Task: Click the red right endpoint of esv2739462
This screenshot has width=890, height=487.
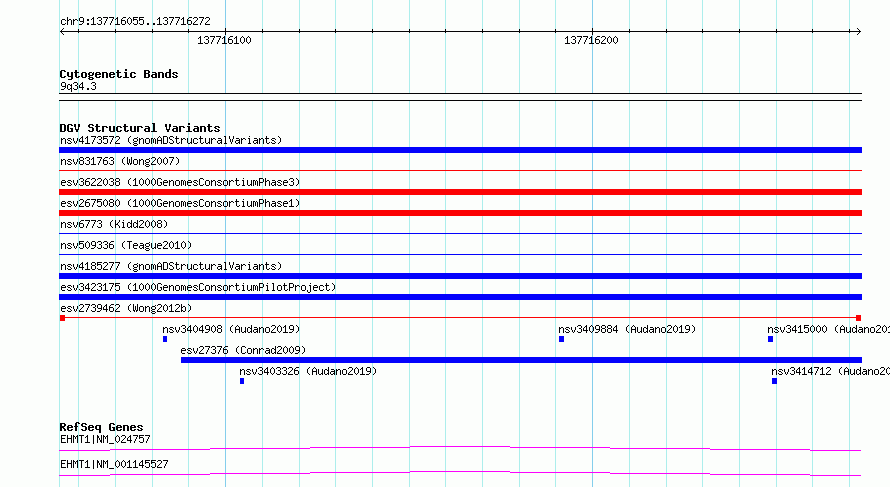Action: point(859,318)
